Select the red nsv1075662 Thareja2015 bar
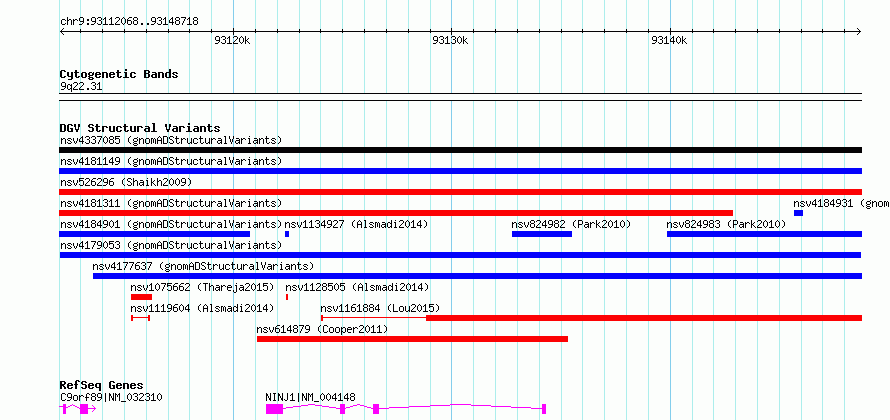Image resolution: width=890 pixels, height=420 pixels. coord(141,297)
